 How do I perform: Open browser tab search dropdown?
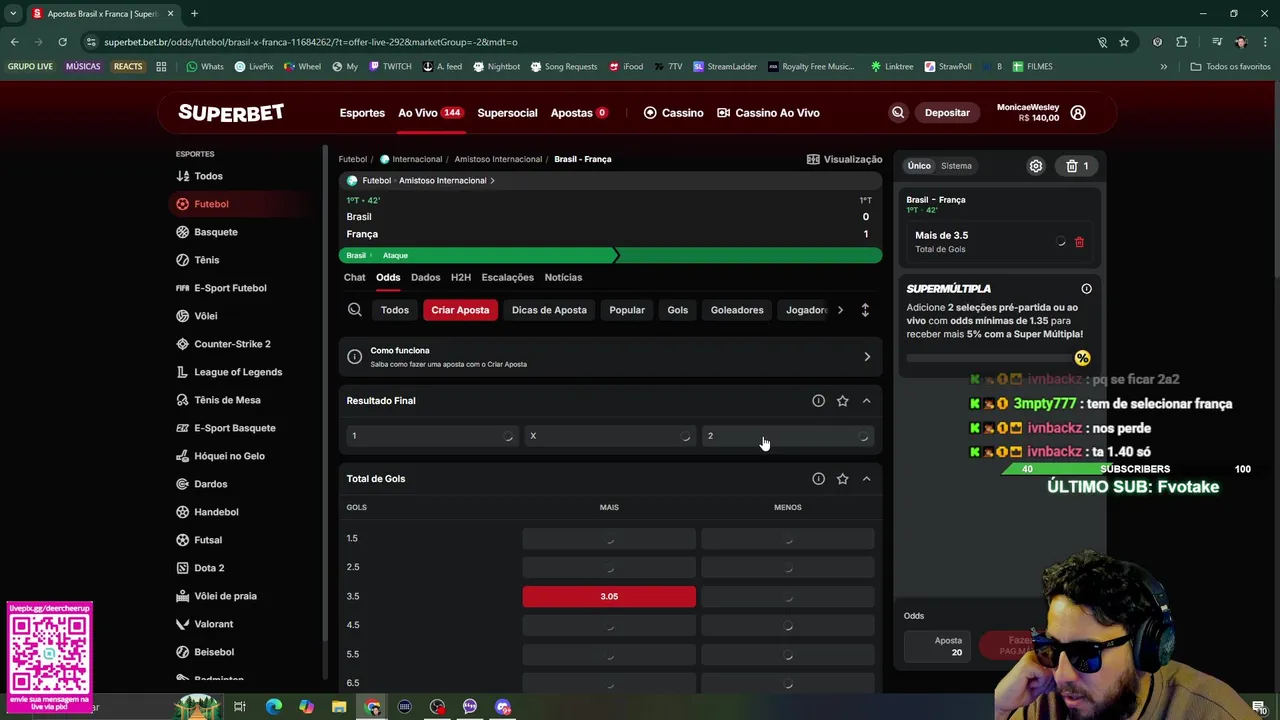click(x=13, y=14)
